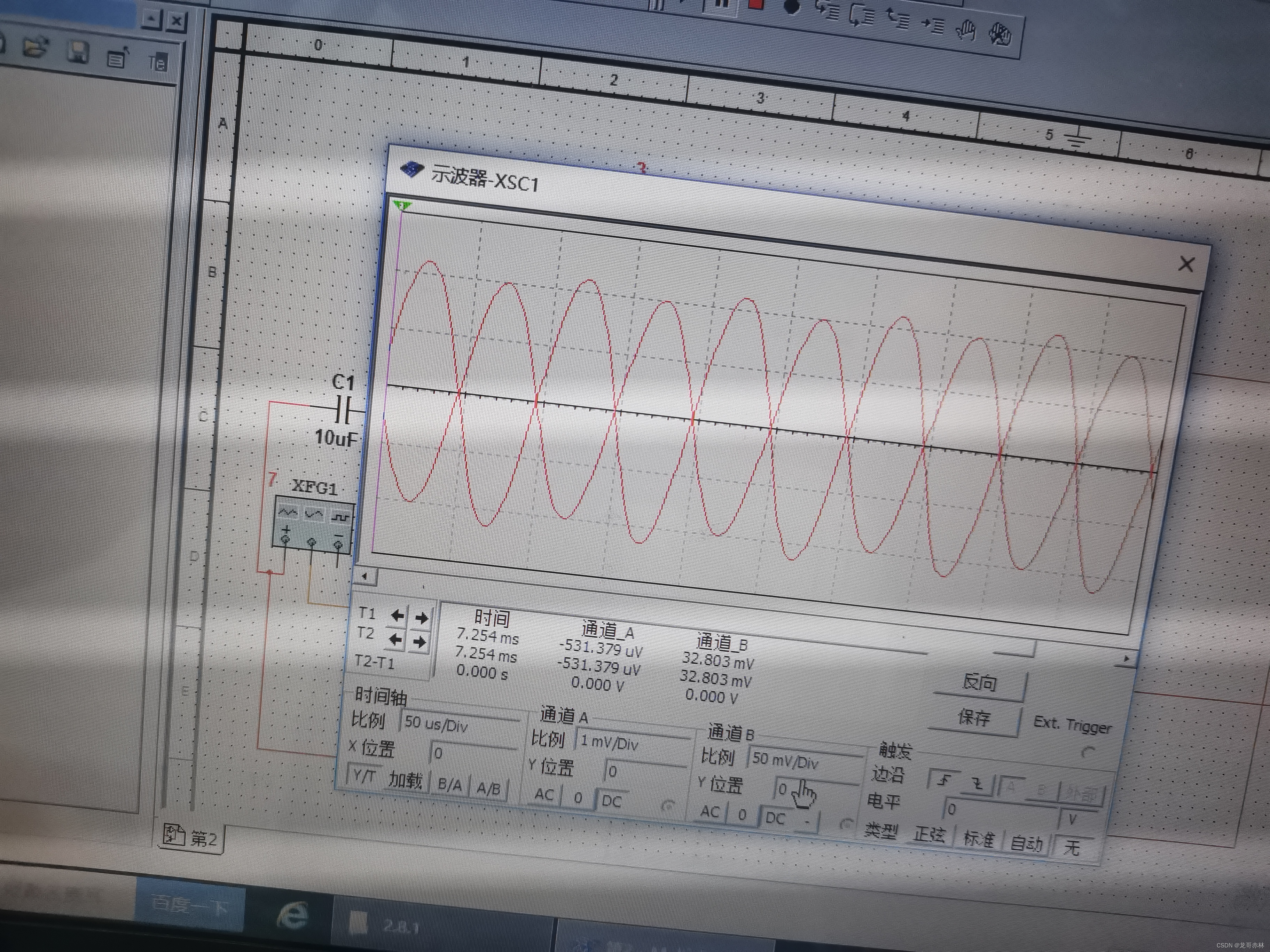Click the 保存 (Save) button
This screenshot has height=952, width=1270.
click(974, 717)
